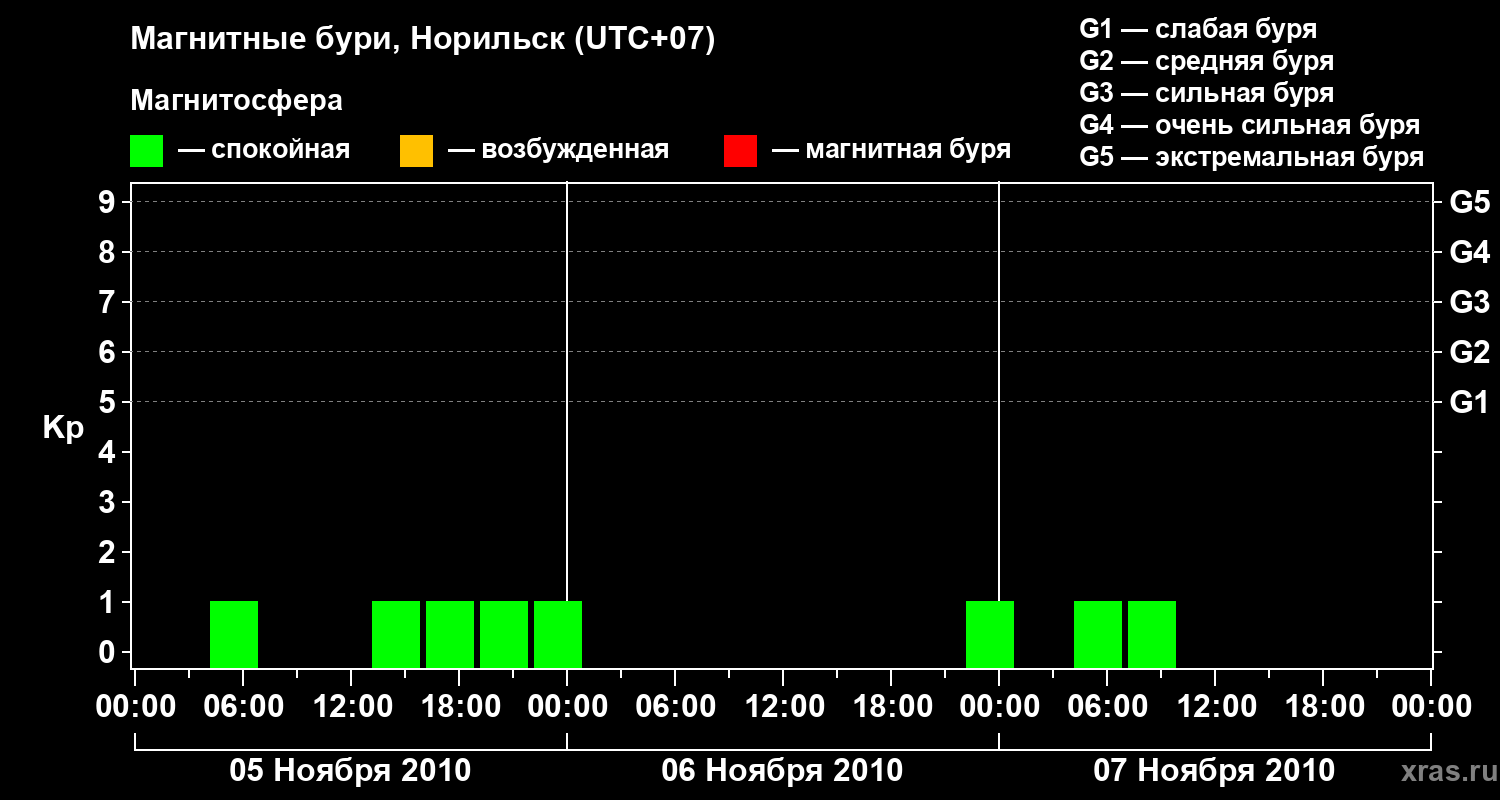This screenshot has width=1500, height=800.
Task: Click the right-axis 'G3' level label
Action: (x=1470, y=302)
